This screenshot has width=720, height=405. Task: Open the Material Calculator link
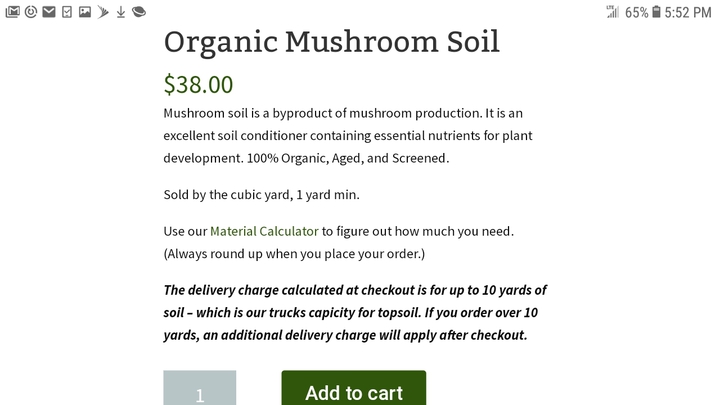coord(264,231)
